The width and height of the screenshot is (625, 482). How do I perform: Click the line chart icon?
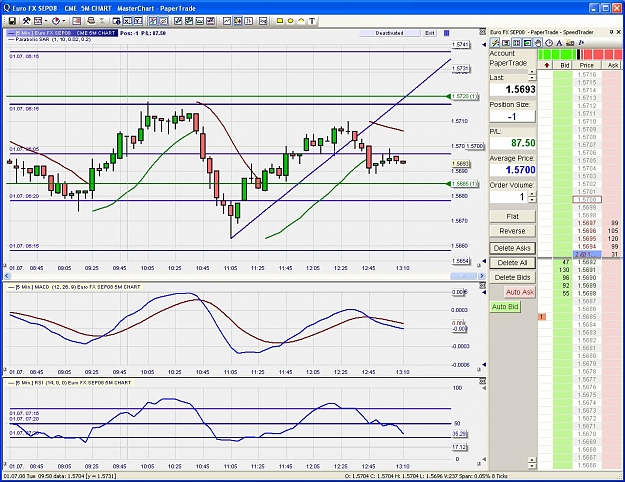click(x=227, y=21)
